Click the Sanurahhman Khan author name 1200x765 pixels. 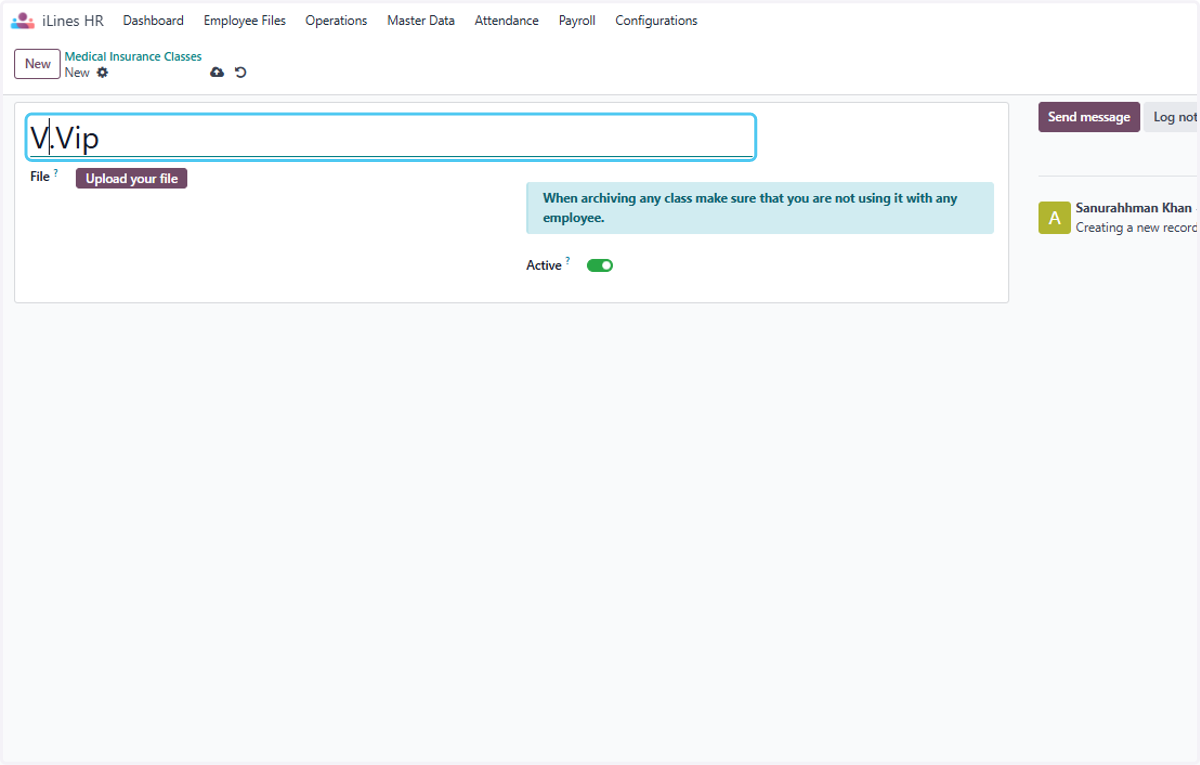coord(1134,208)
